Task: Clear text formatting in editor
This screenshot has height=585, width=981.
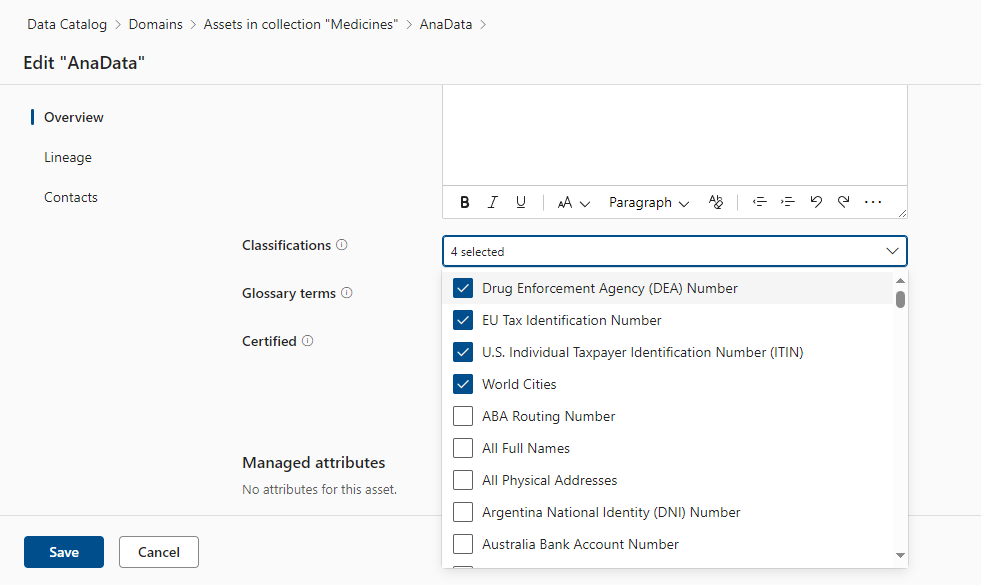Action: (716, 202)
